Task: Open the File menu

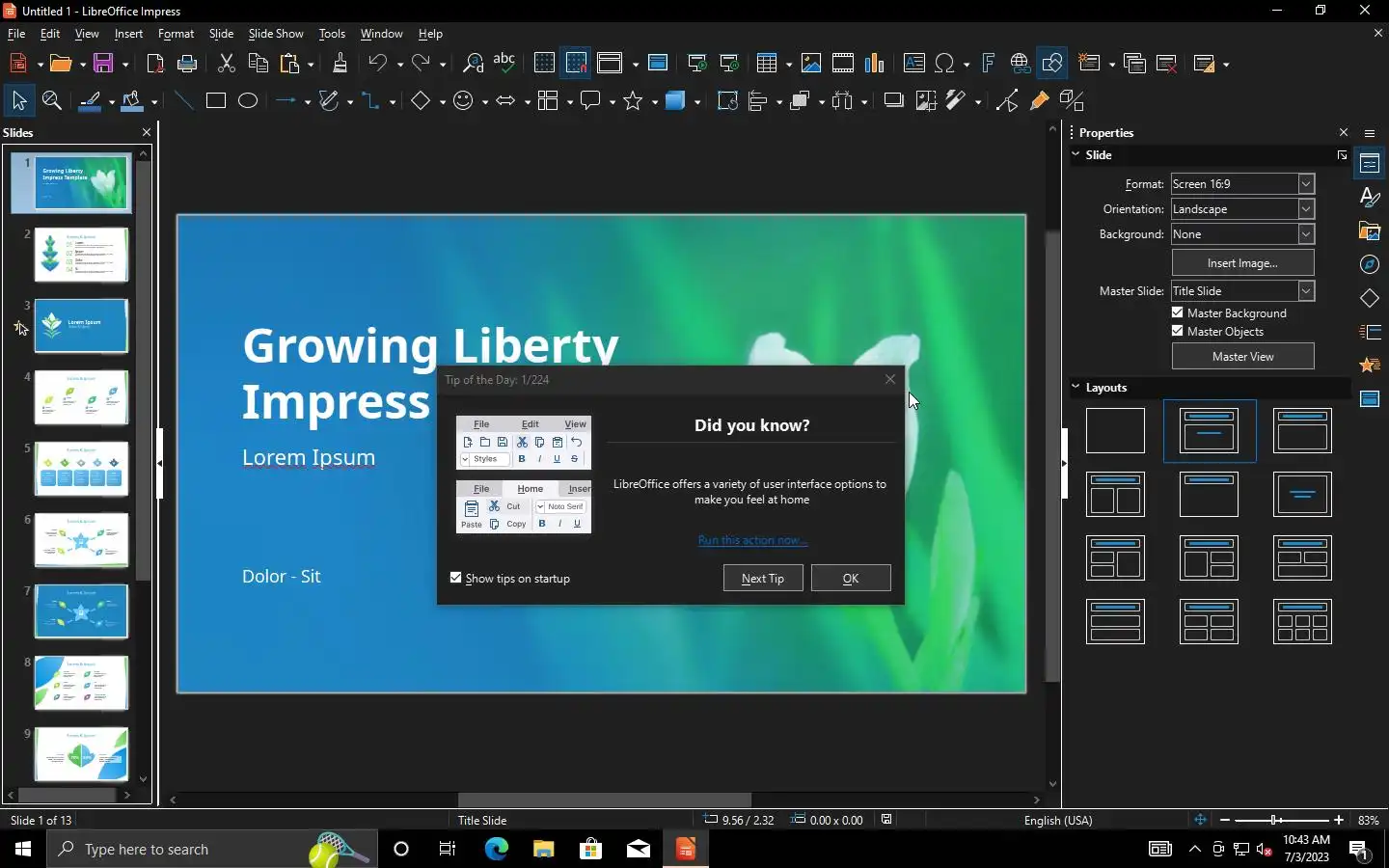Action: tap(16, 34)
